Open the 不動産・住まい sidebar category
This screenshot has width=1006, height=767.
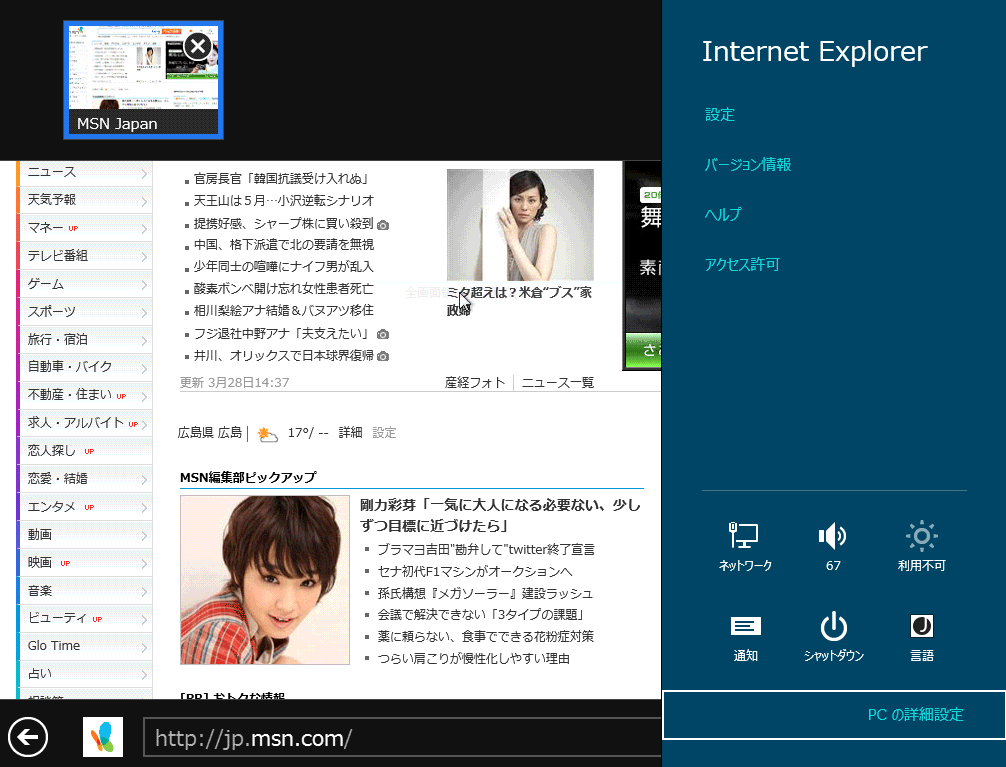[85, 395]
